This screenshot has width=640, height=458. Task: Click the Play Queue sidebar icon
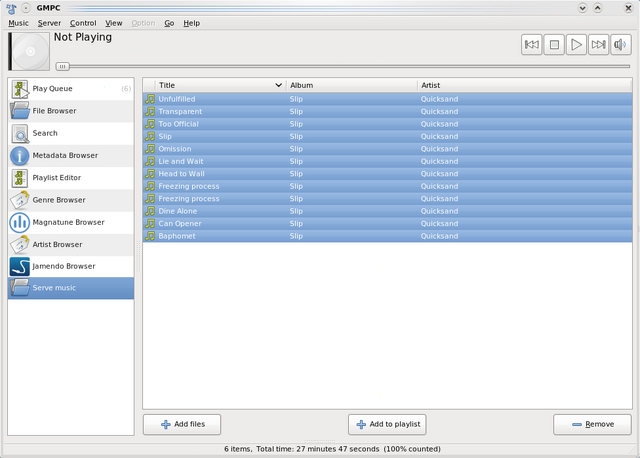[x=20, y=89]
